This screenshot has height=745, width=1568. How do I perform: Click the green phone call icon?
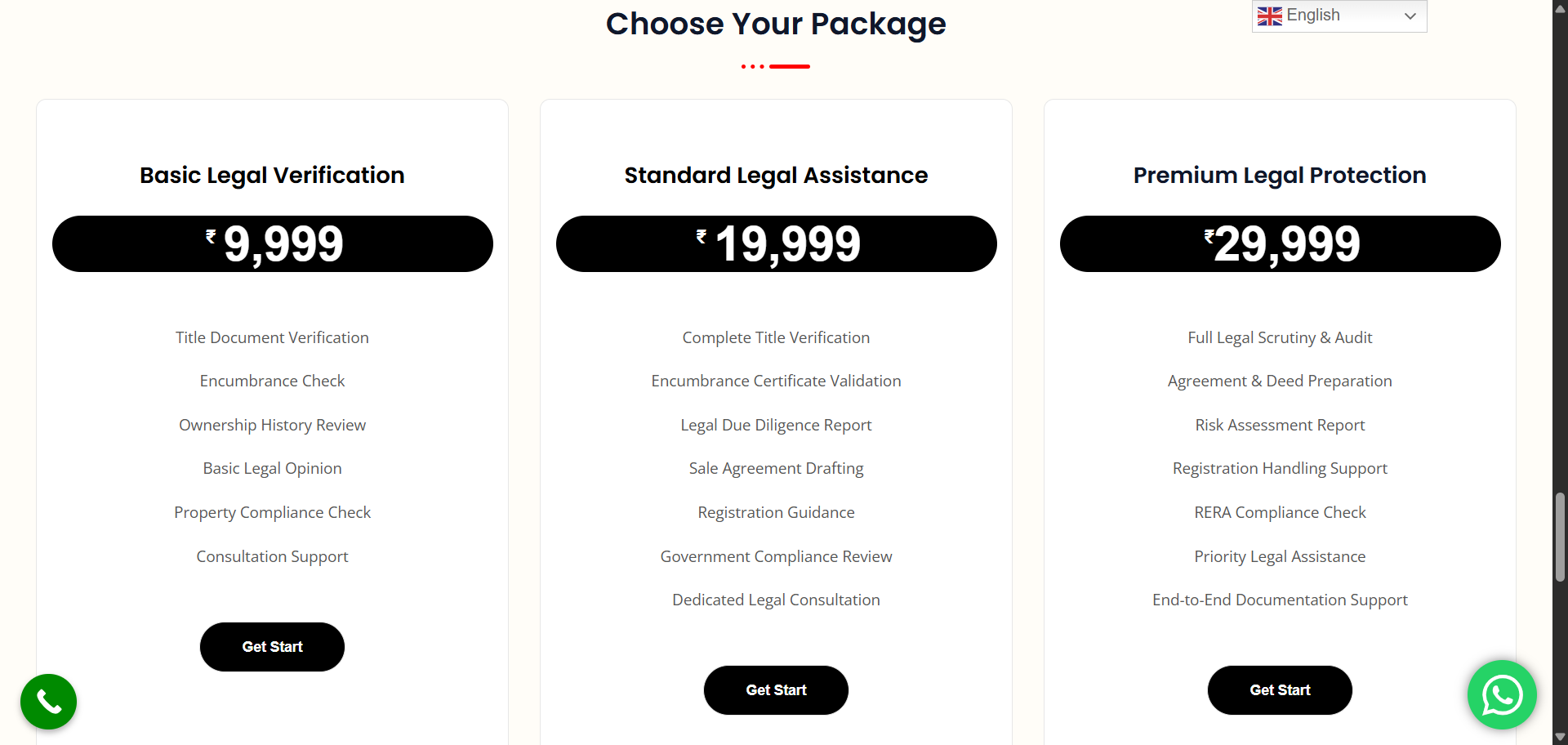48,702
